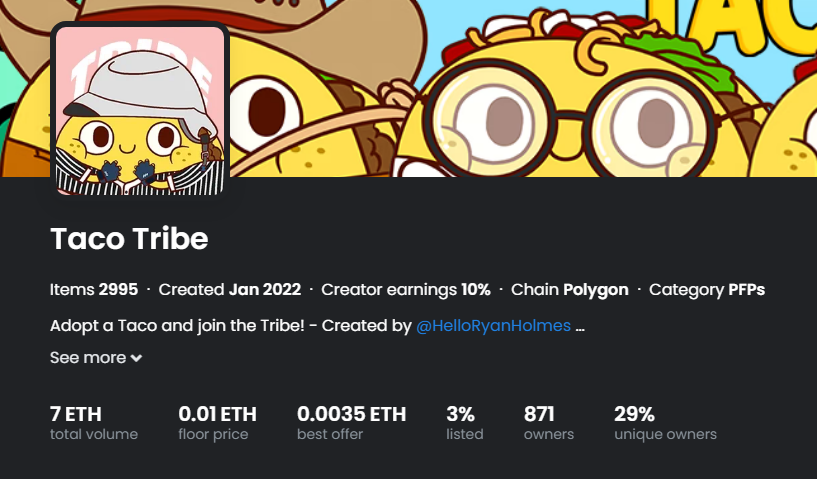
Task: Click the 3% listed statistic
Action: click(x=465, y=423)
